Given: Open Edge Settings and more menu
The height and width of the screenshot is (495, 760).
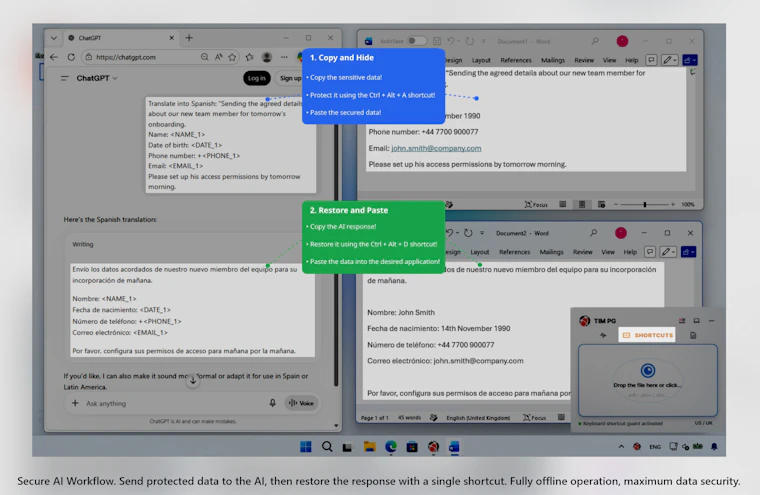Looking at the screenshot, I should point(284,57).
